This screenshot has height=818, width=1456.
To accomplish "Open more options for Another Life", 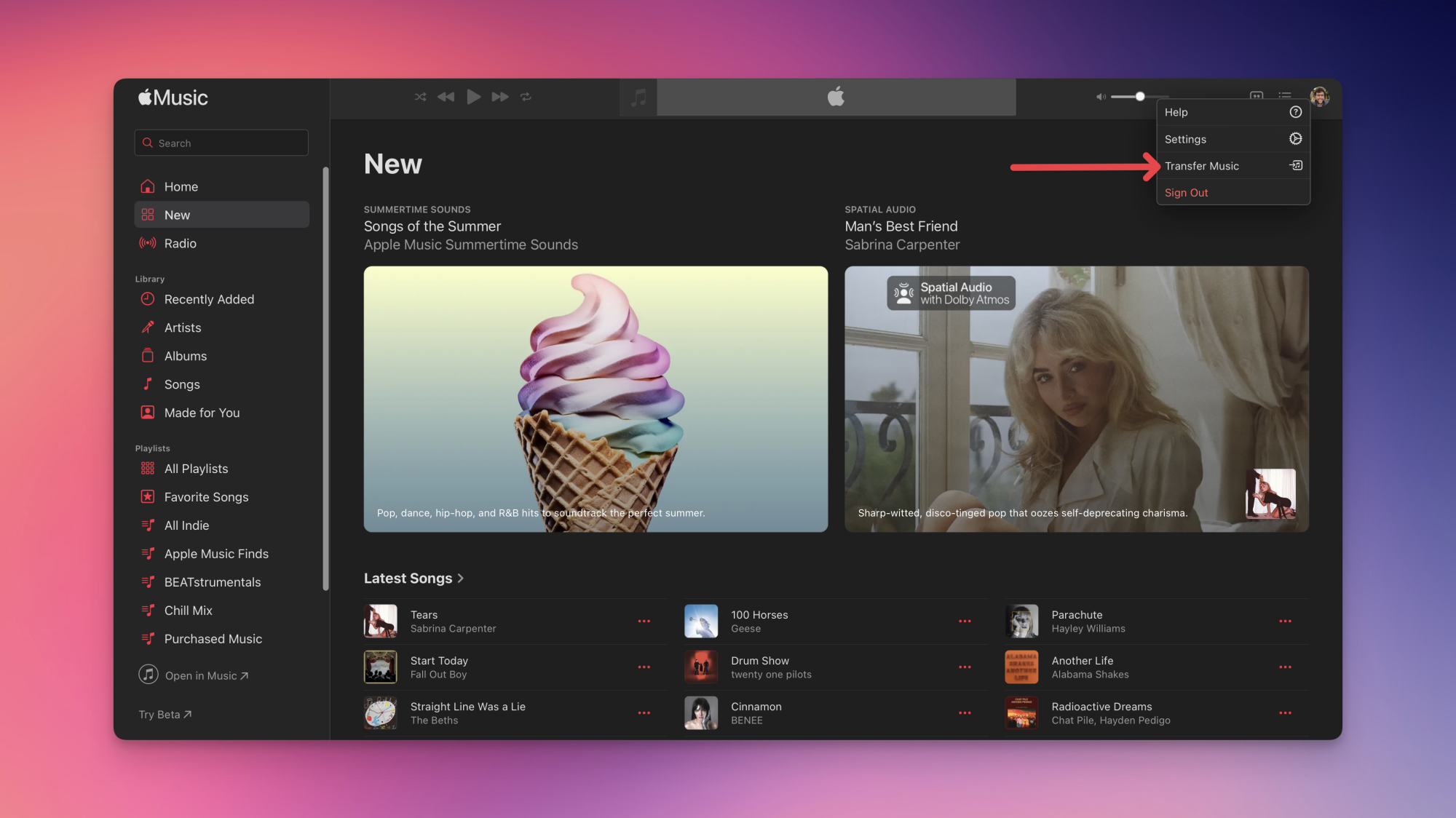I will point(1285,667).
